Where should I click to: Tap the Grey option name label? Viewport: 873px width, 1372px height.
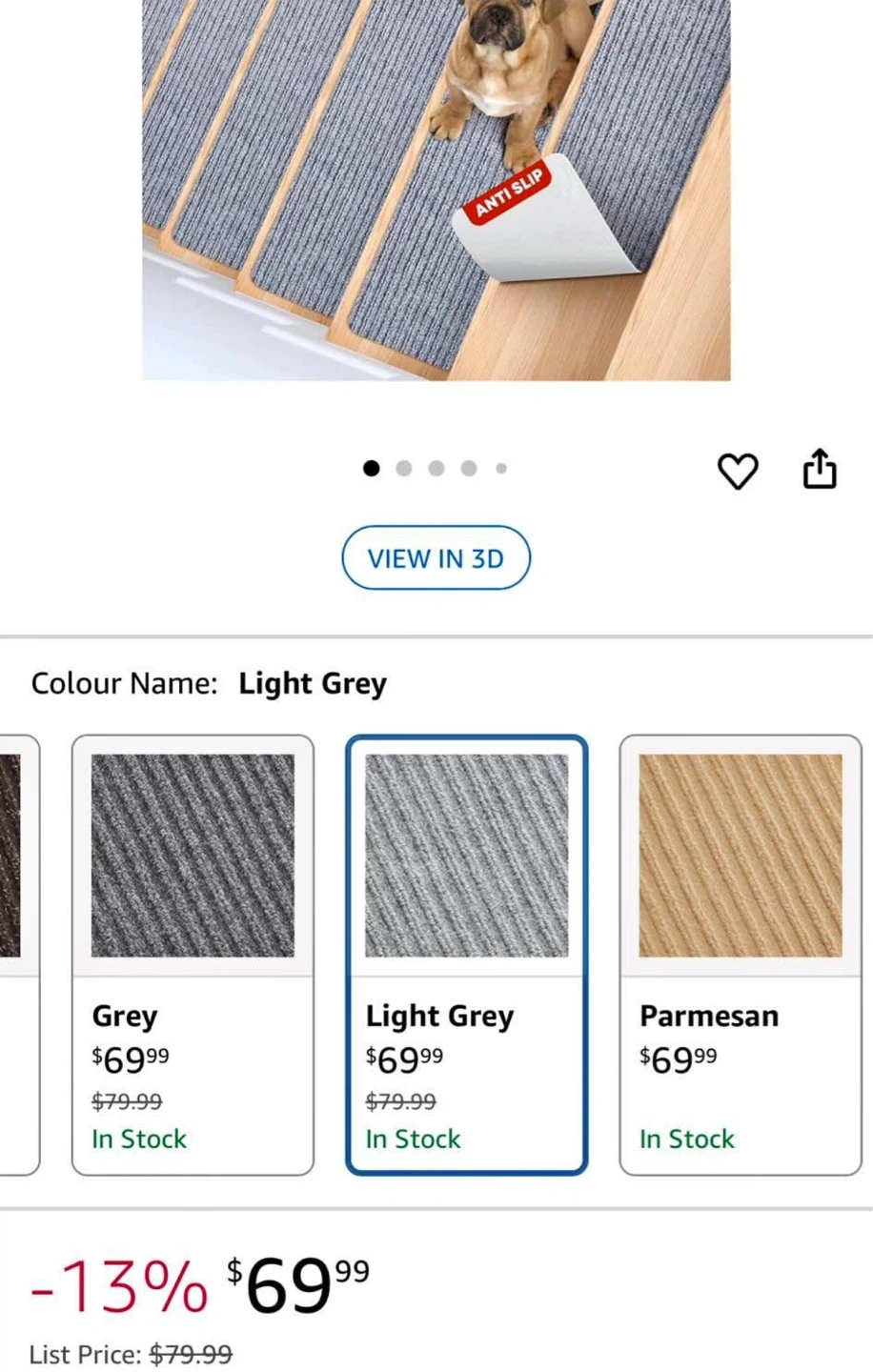click(125, 1016)
